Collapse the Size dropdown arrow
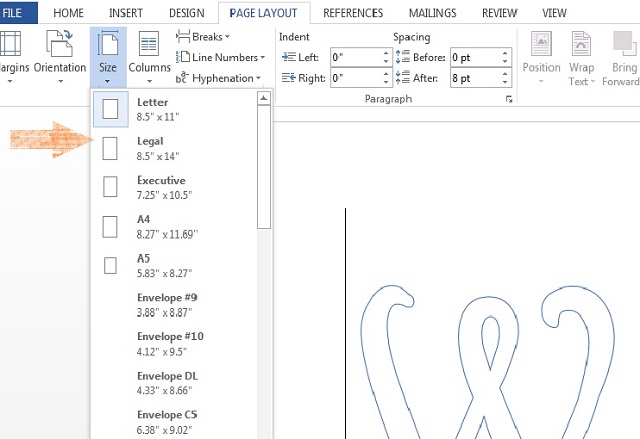The height and width of the screenshot is (439, 640). pyautogui.click(x=107, y=81)
